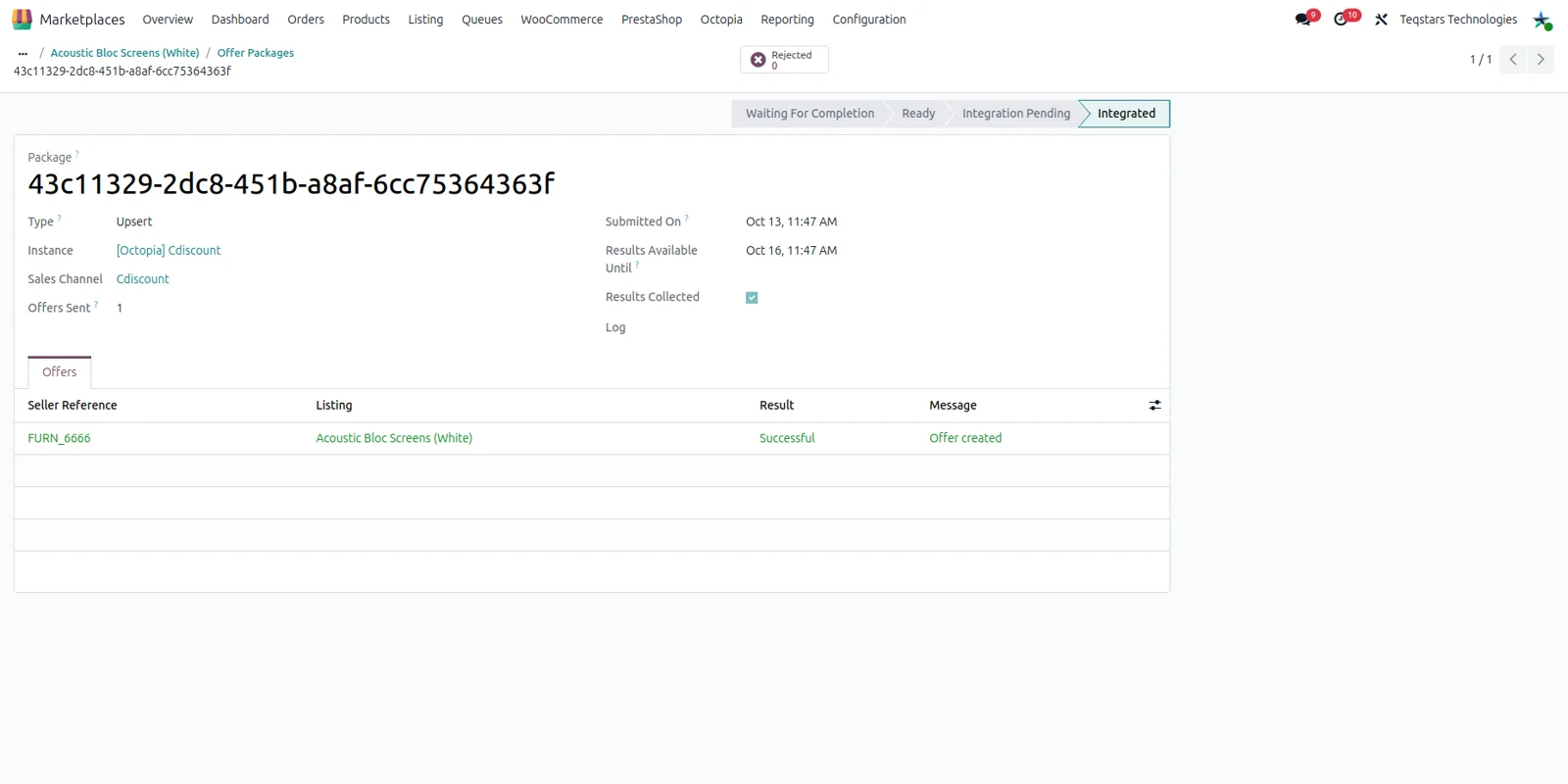Viewport: 1568px width, 784px height.
Task: Open the Listing menu
Action: coord(425,20)
